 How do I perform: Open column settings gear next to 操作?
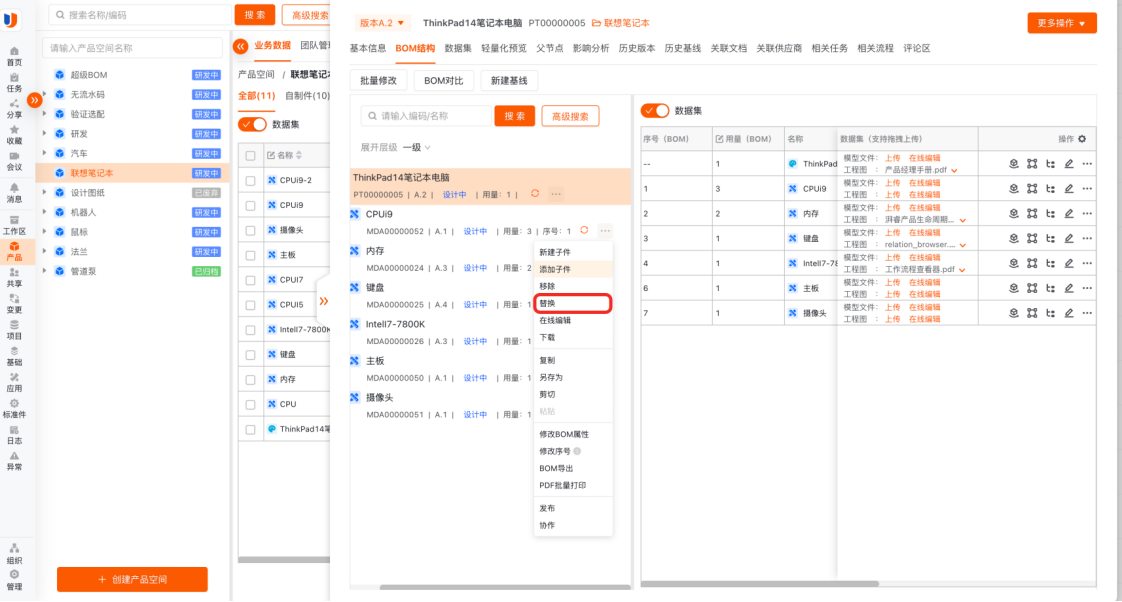1082,139
